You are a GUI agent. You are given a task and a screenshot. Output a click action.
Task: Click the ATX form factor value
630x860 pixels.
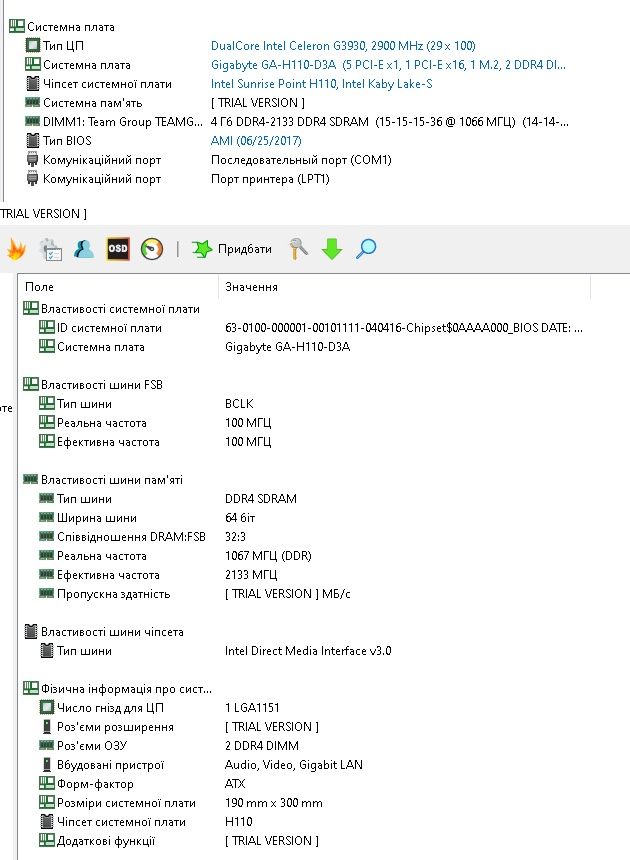click(235, 784)
